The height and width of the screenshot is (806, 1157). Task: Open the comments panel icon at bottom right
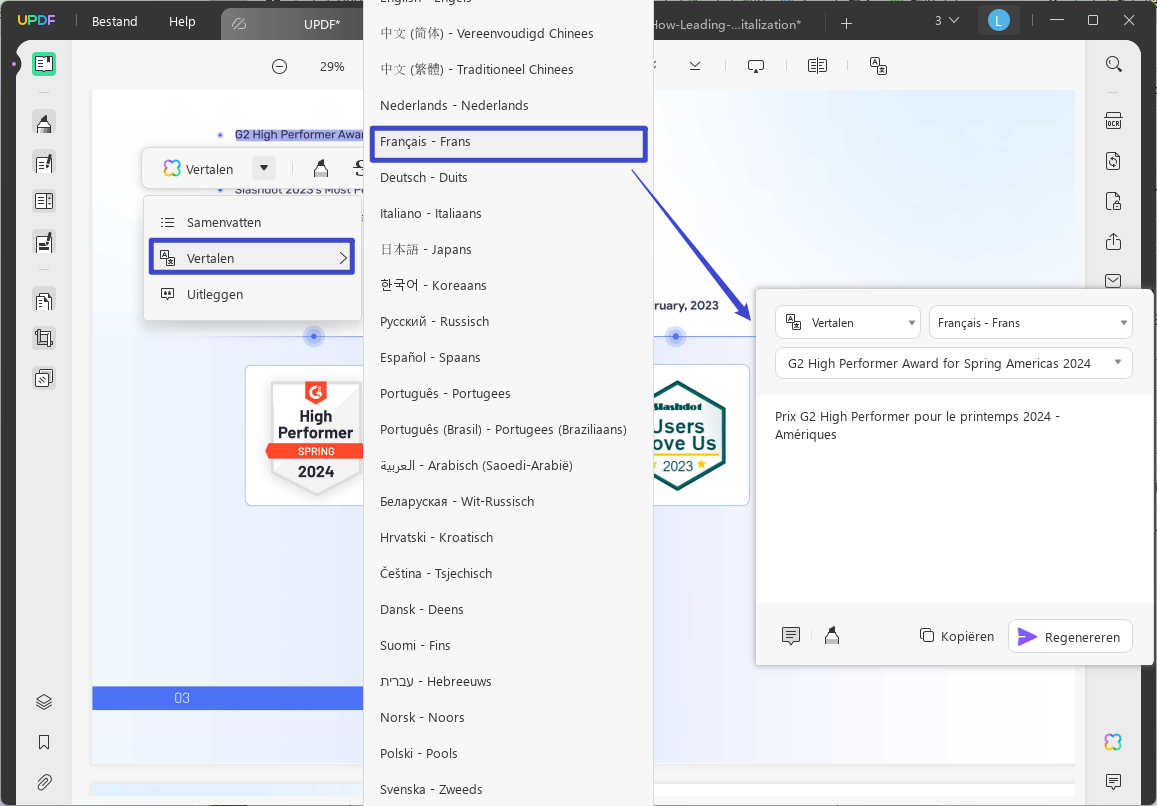pos(1113,781)
